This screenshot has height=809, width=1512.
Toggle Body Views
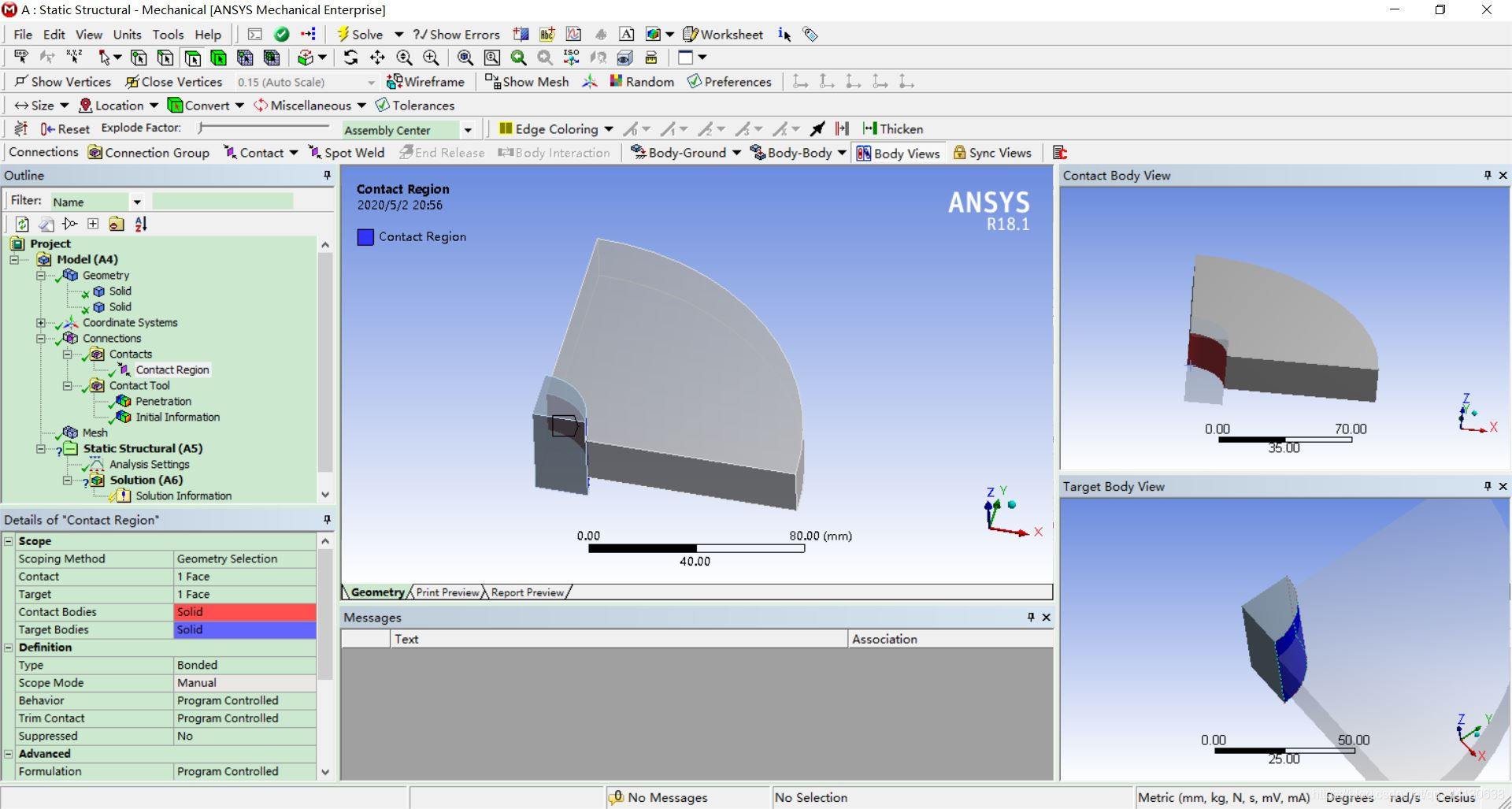click(899, 153)
